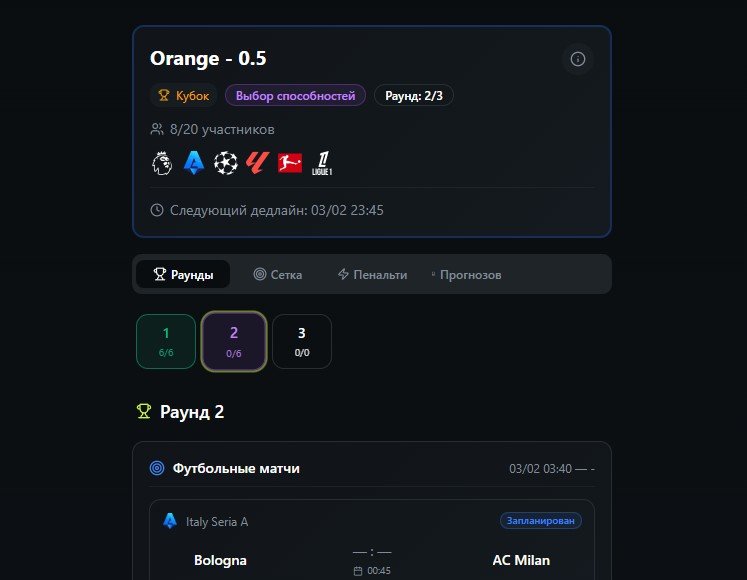
Task: Click the Bologna team name
Action: (220, 560)
